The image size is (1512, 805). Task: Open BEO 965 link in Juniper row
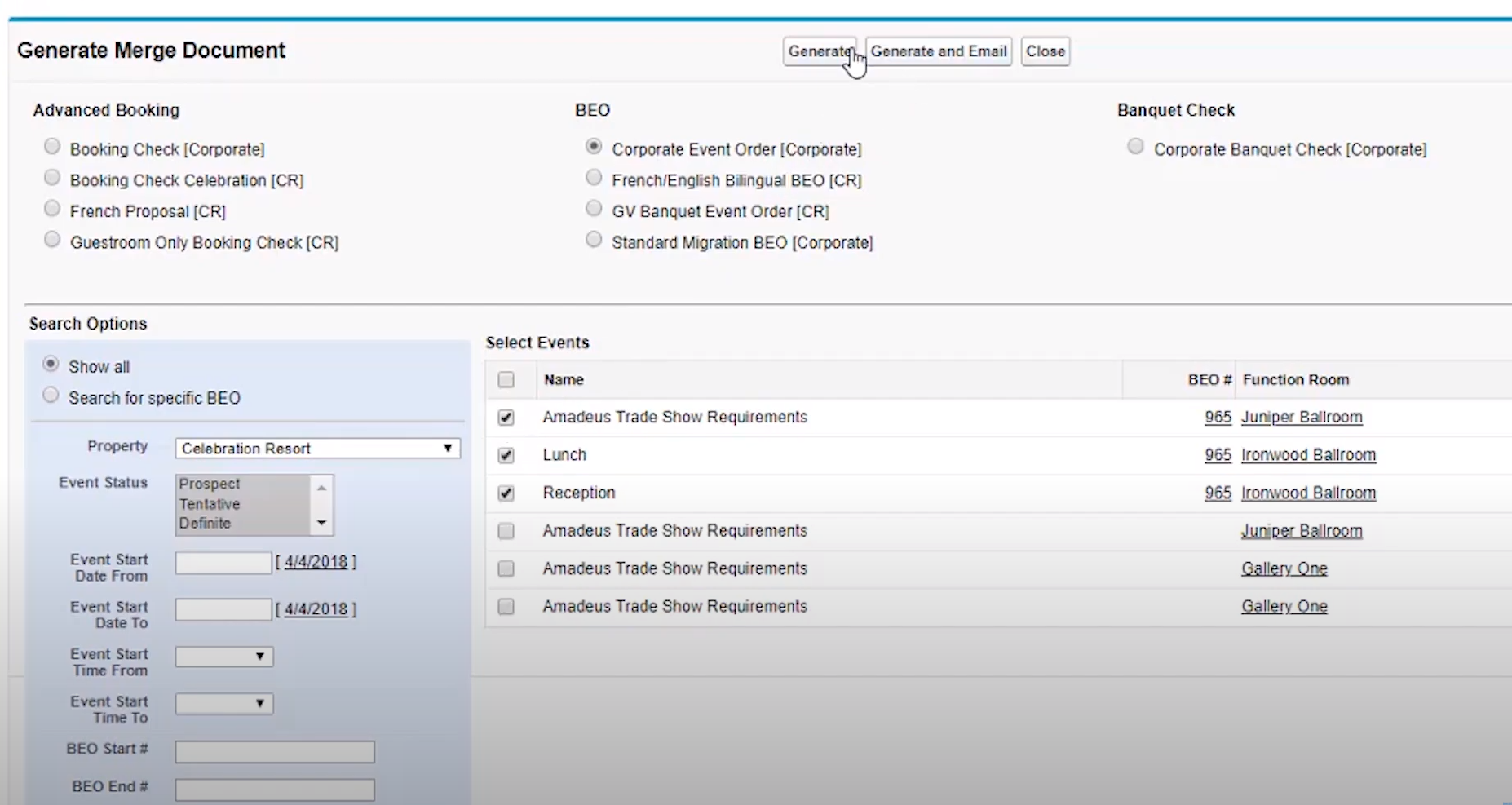click(1218, 417)
